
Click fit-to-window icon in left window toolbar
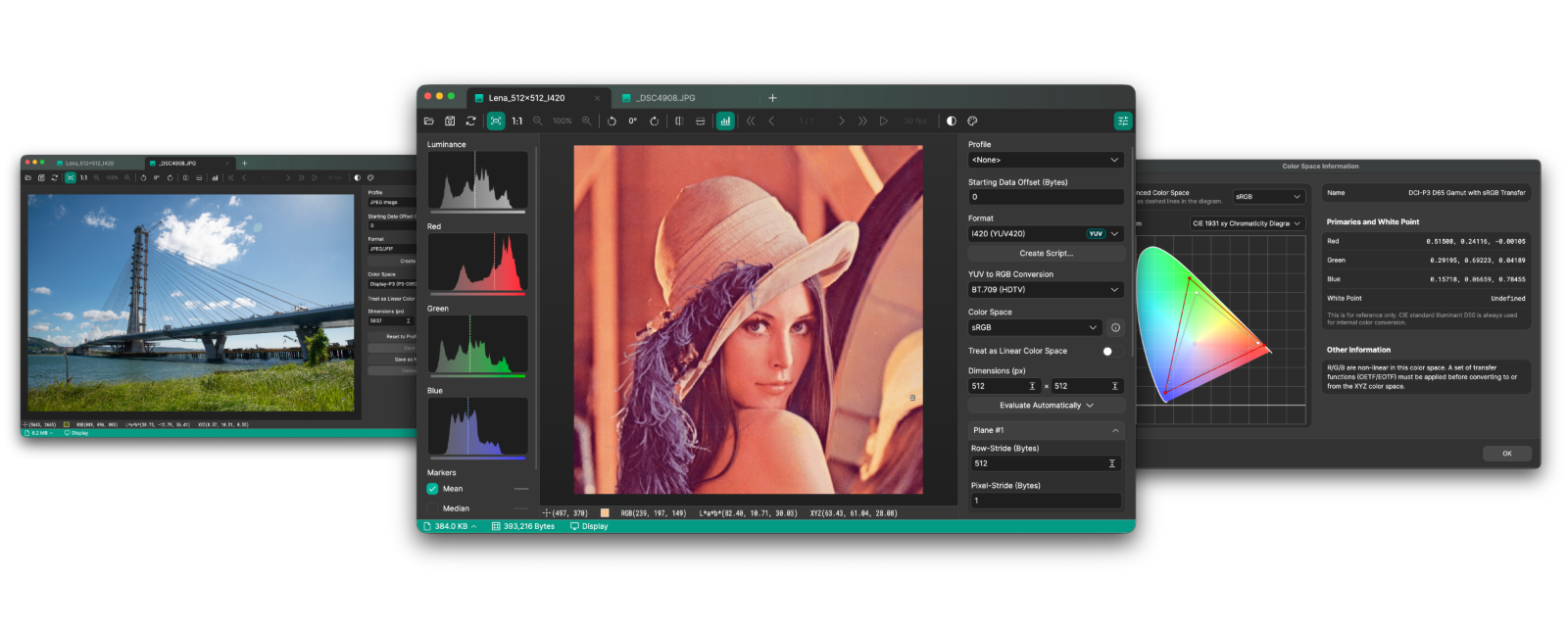click(x=71, y=178)
